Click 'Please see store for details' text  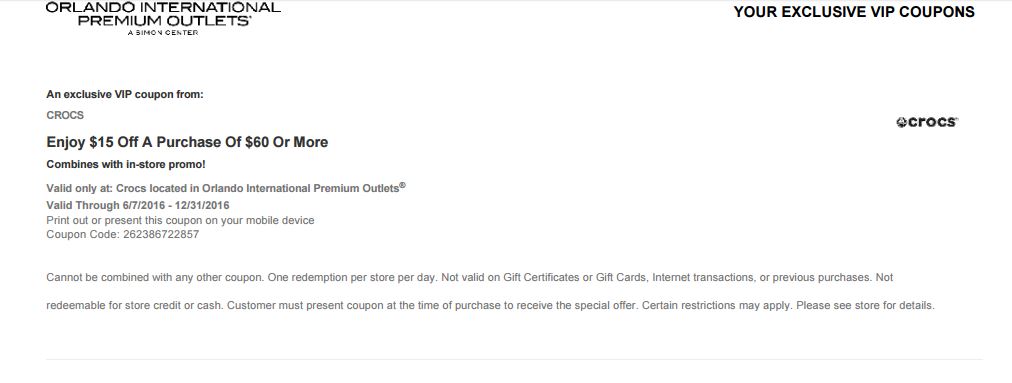(865, 305)
